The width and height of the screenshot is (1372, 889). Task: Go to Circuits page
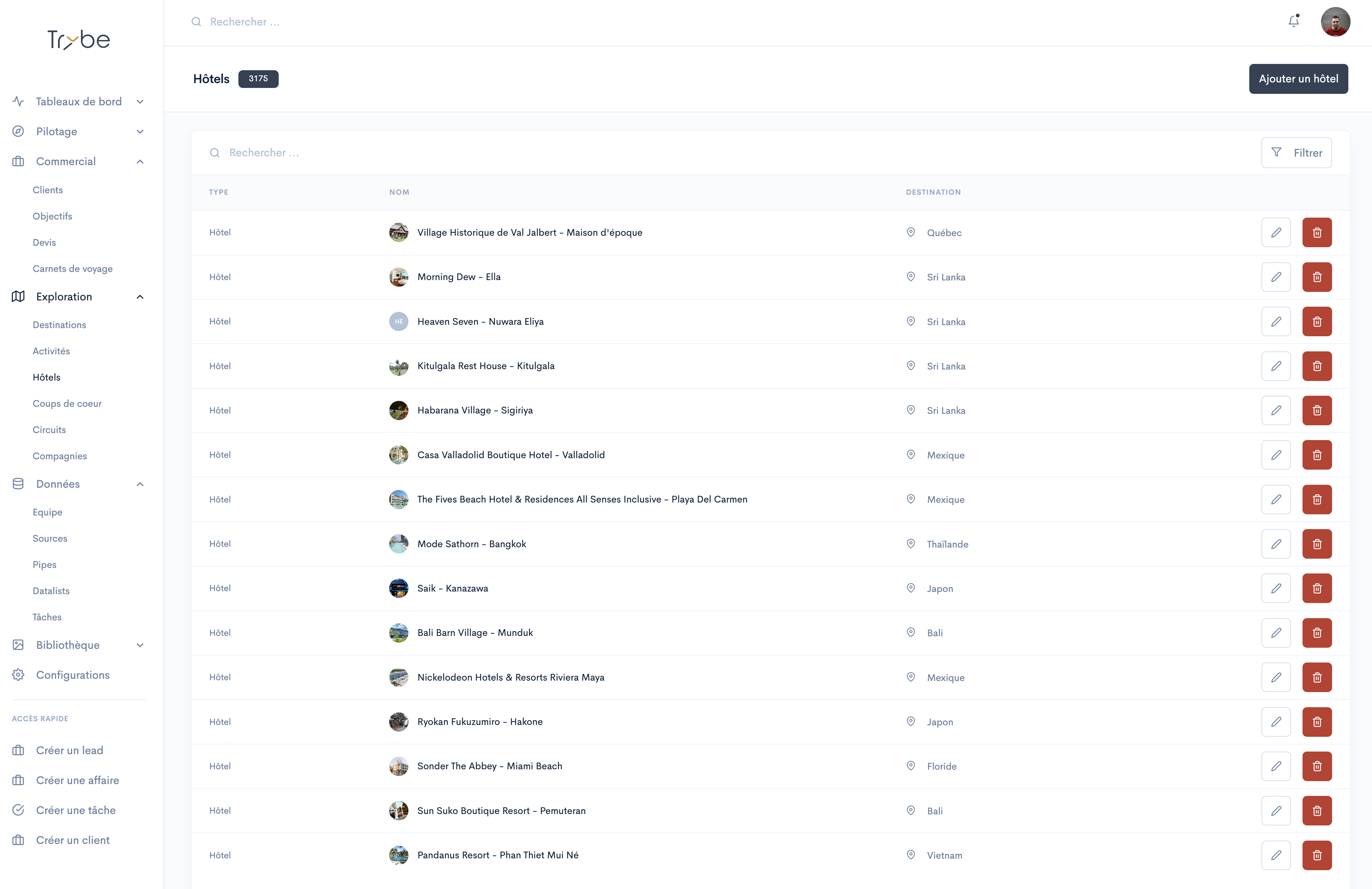coord(49,430)
